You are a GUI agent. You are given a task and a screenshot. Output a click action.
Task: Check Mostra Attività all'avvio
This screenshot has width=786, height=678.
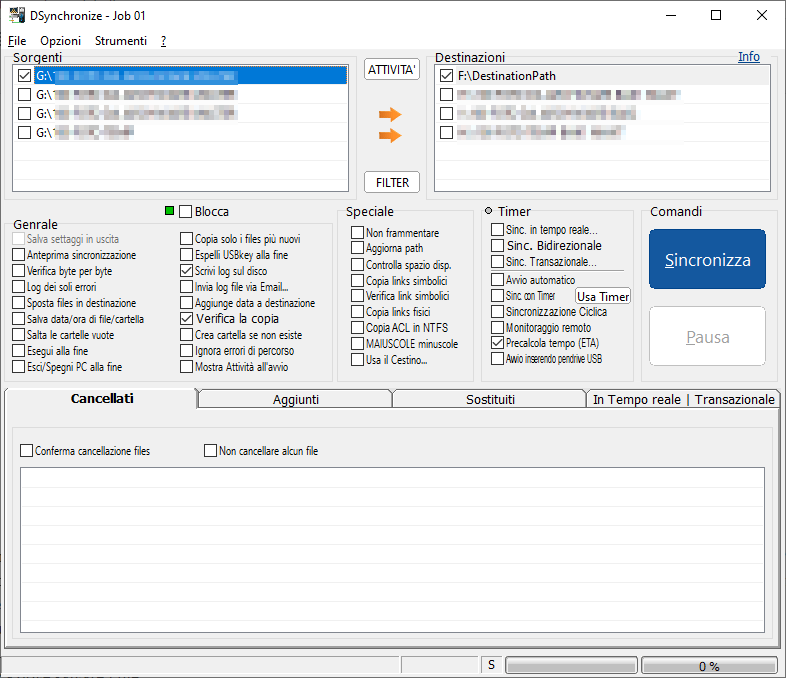(x=186, y=367)
